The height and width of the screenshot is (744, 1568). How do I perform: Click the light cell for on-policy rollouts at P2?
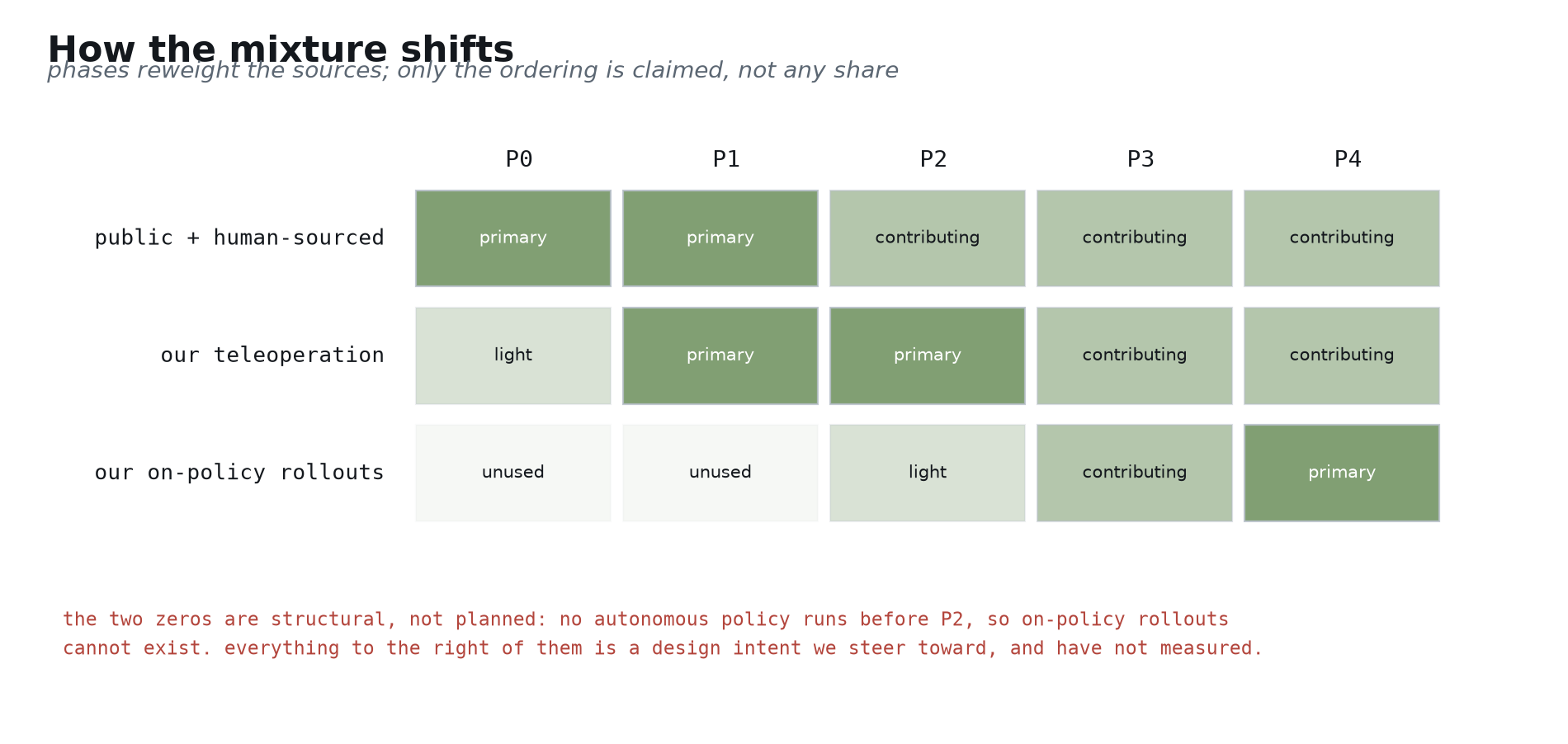(928, 473)
